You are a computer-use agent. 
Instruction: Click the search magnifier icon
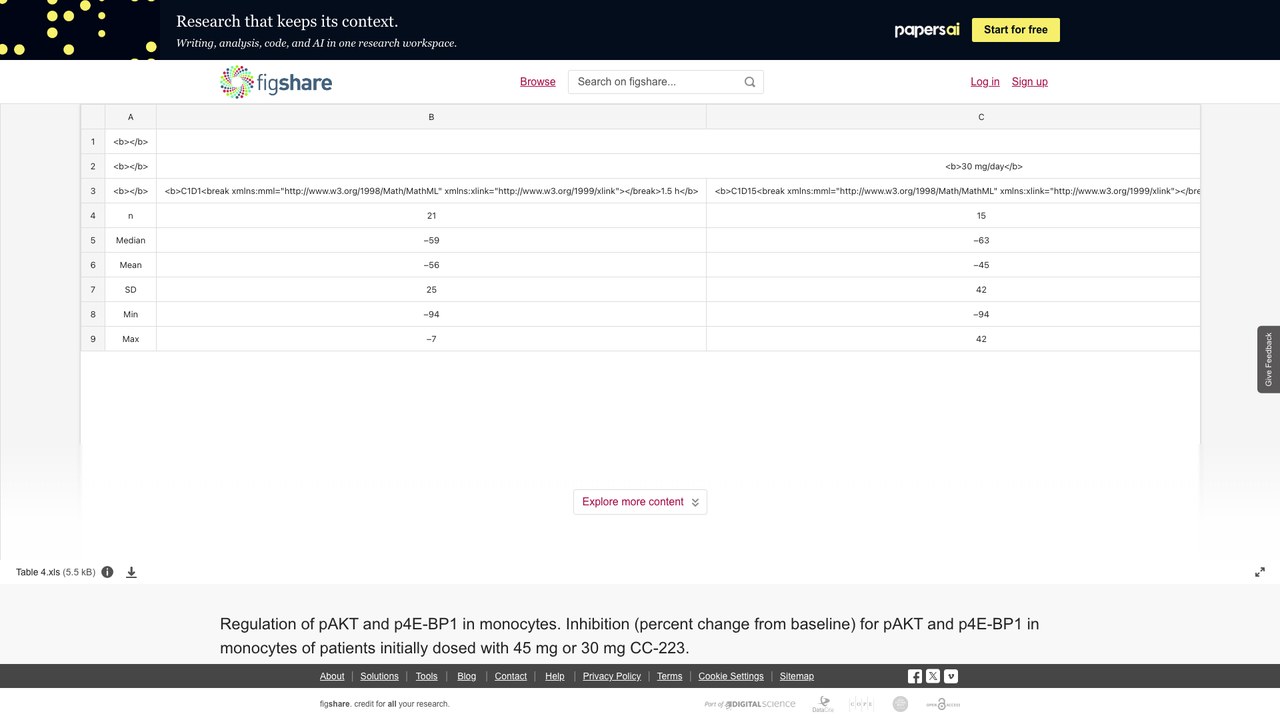click(750, 82)
